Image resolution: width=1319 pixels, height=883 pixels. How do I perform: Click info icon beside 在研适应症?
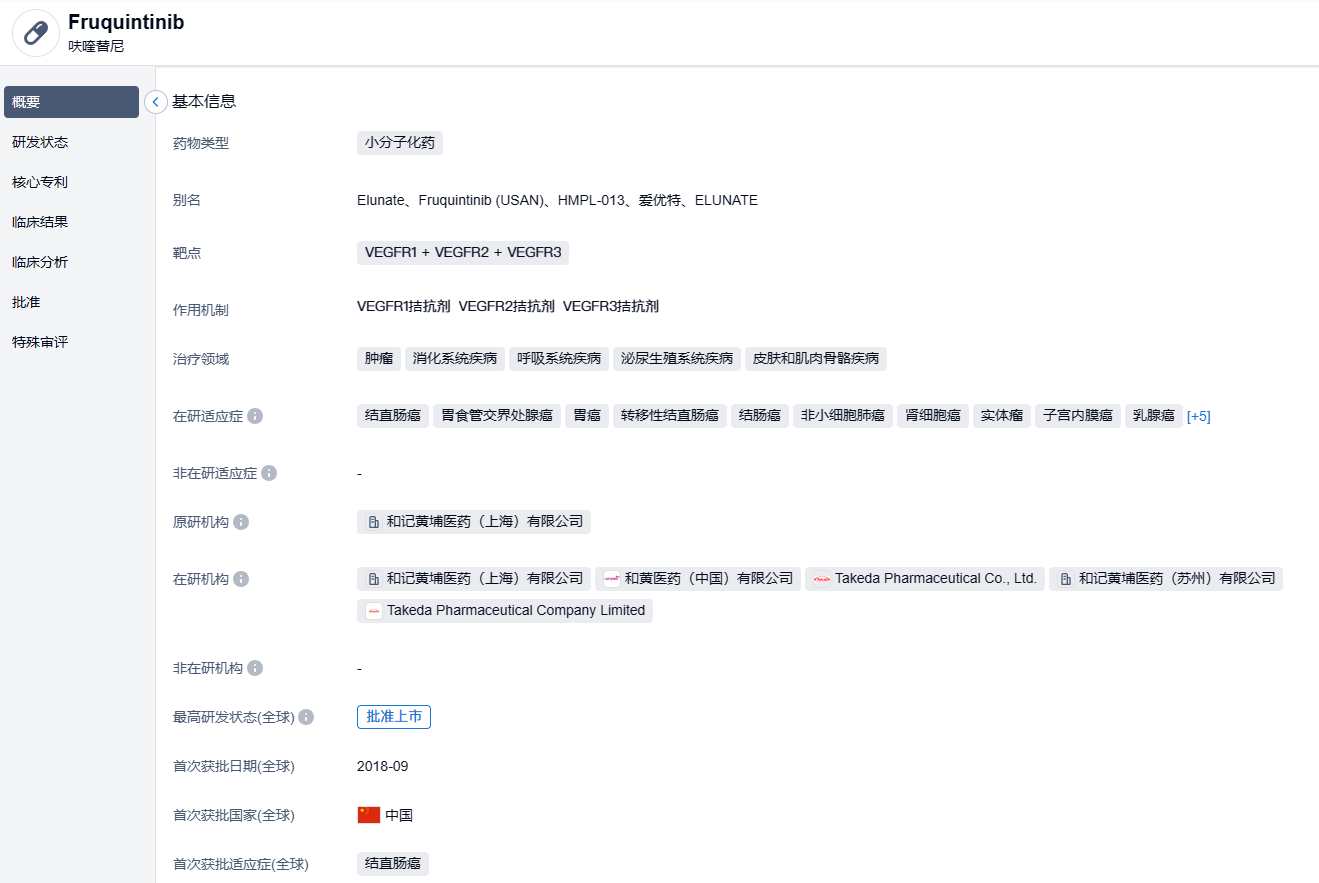tap(255, 416)
